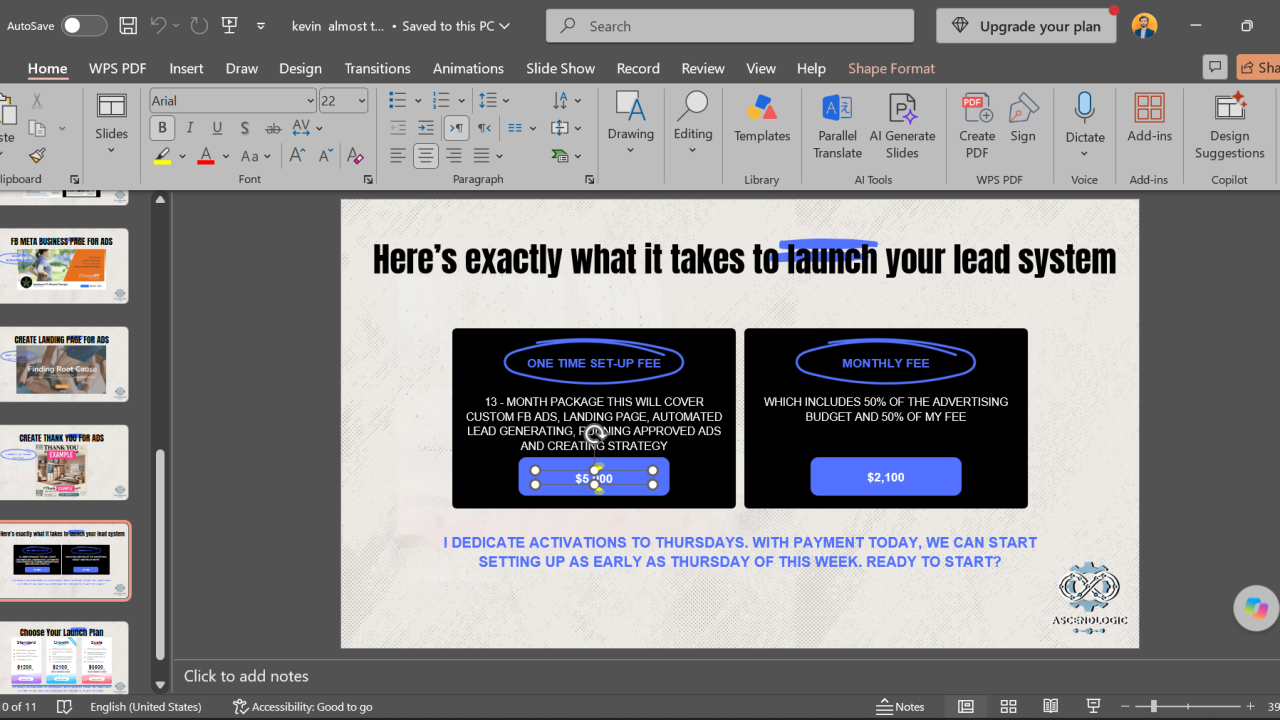The image size is (1280, 720).
Task: Launch AI Generate Slides
Action: 902,127
